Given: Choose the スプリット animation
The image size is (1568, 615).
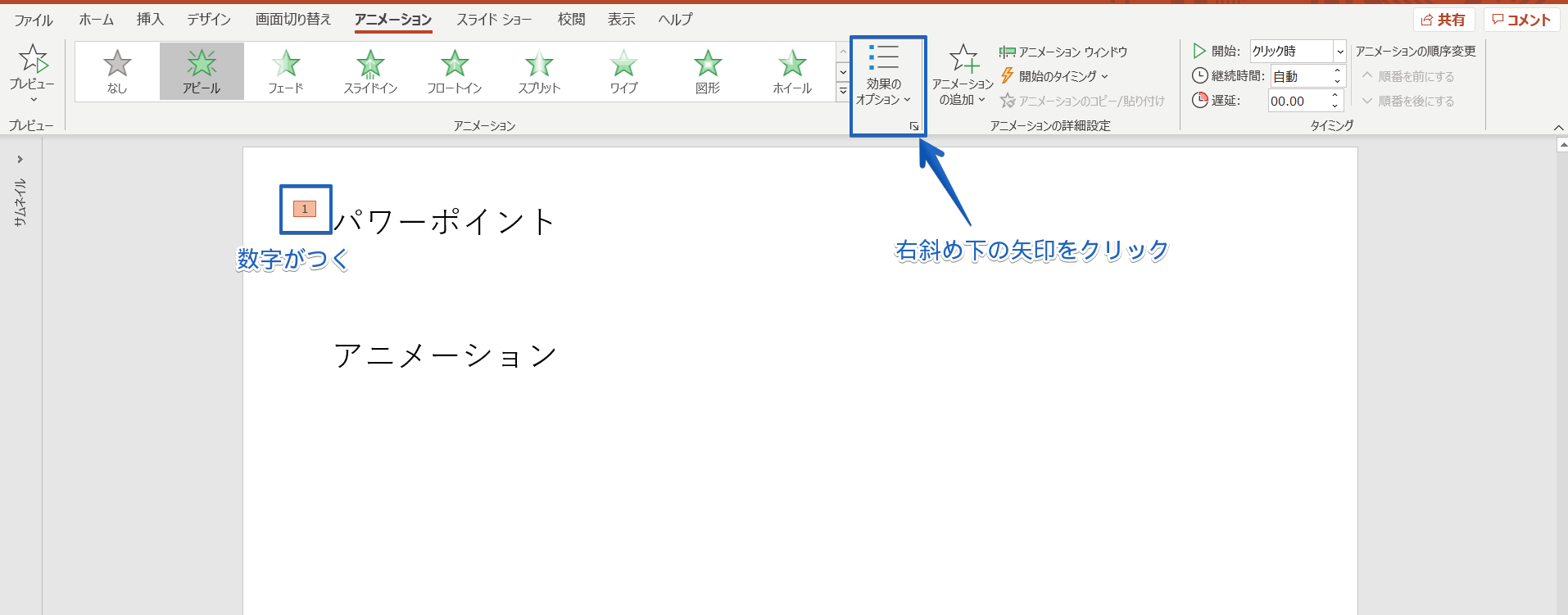Looking at the screenshot, I should coord(539,71).
